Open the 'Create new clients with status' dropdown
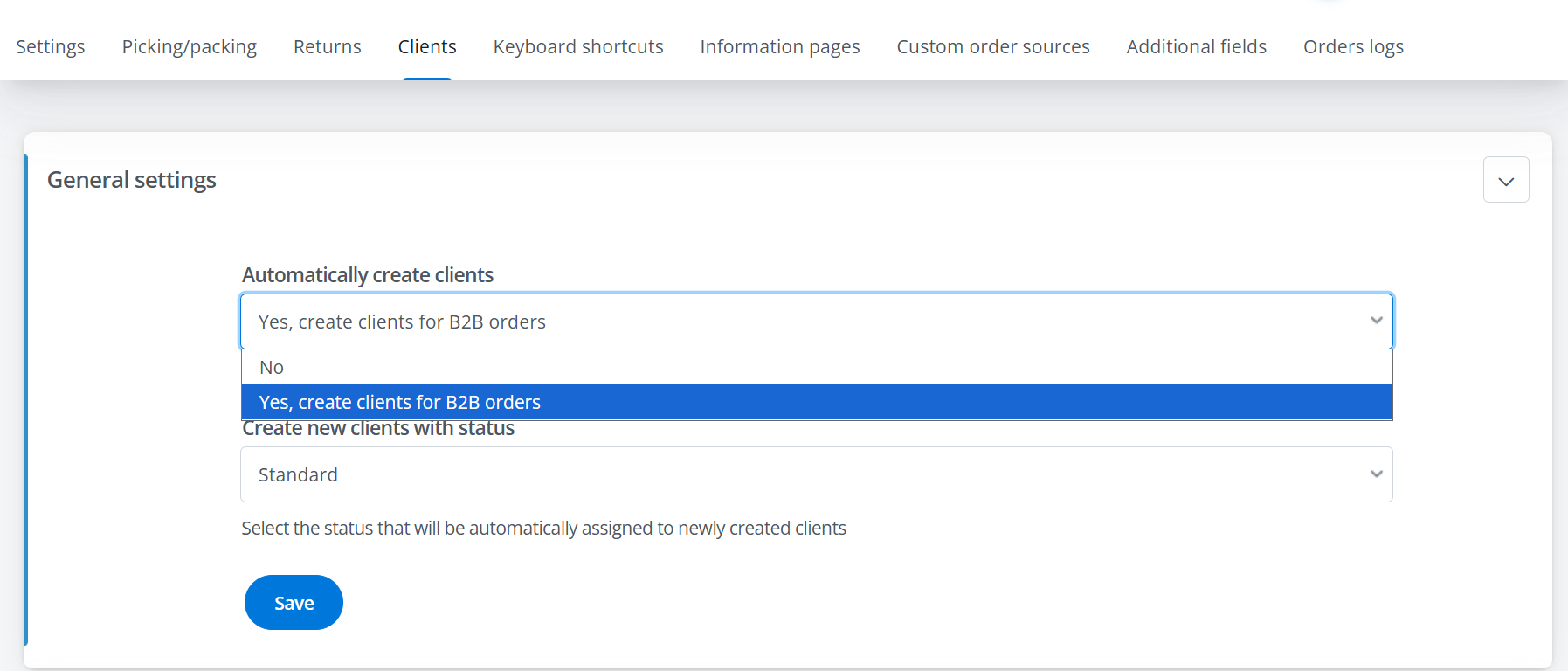This screenshot has height=671, width=1568. click(817, 474)
